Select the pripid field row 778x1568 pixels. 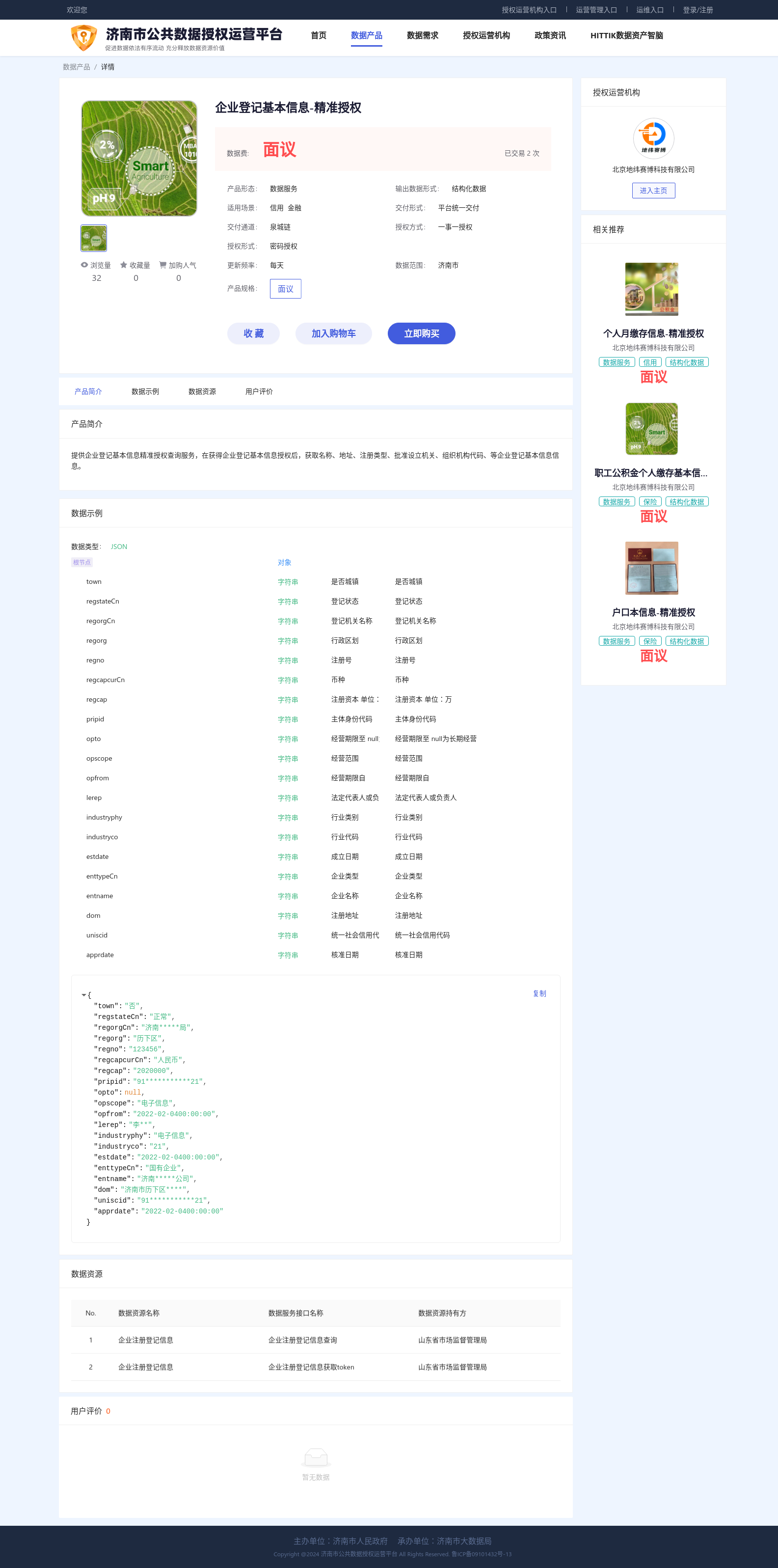pos(316,719)
